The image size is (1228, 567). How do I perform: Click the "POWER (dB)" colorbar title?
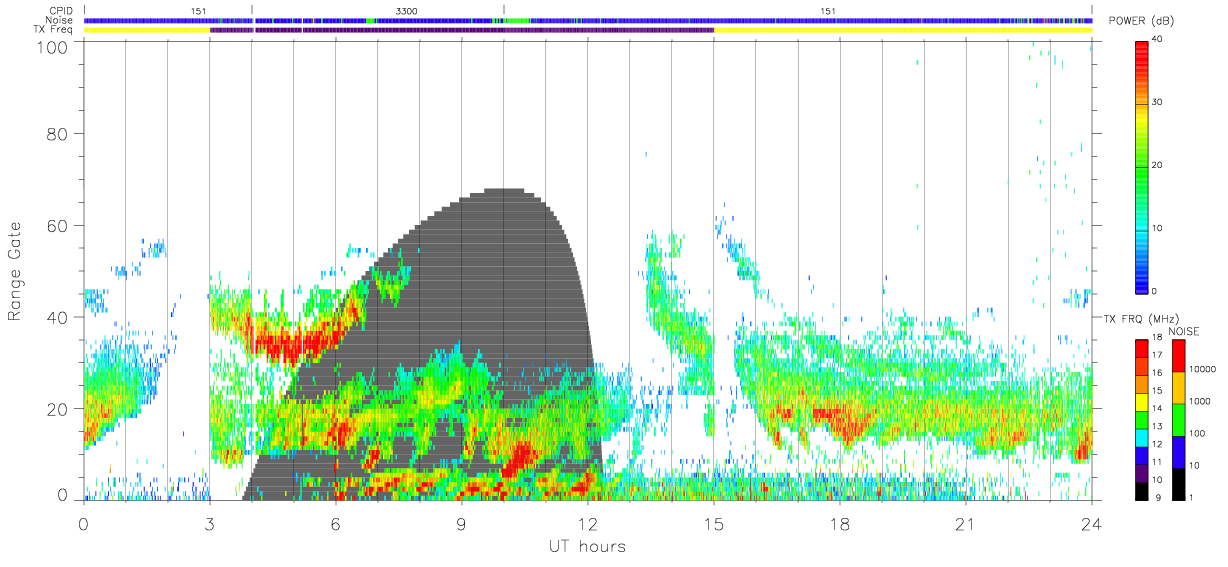tap(1142, 22)
